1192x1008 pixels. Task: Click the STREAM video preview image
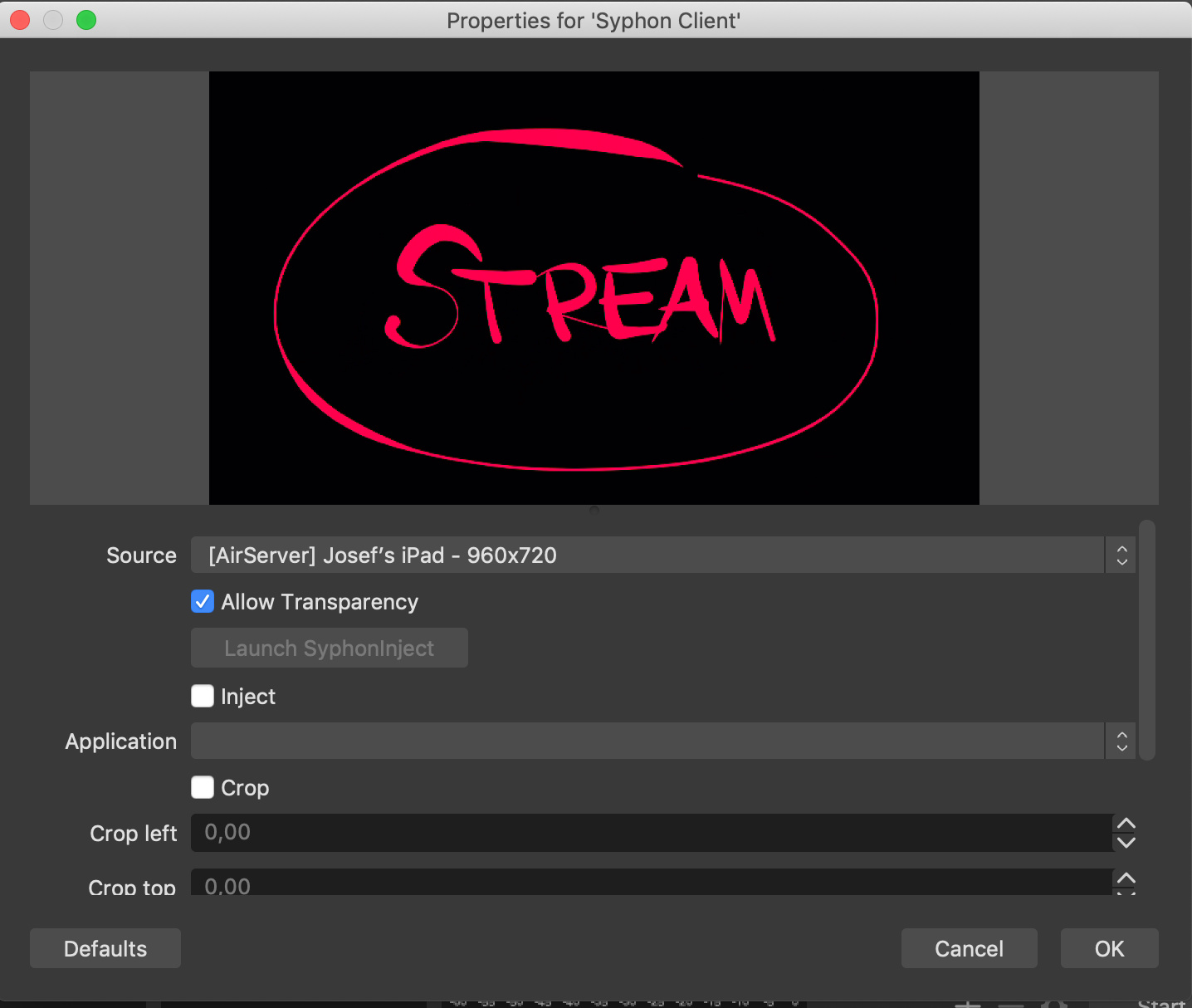(x=594, y=288)
